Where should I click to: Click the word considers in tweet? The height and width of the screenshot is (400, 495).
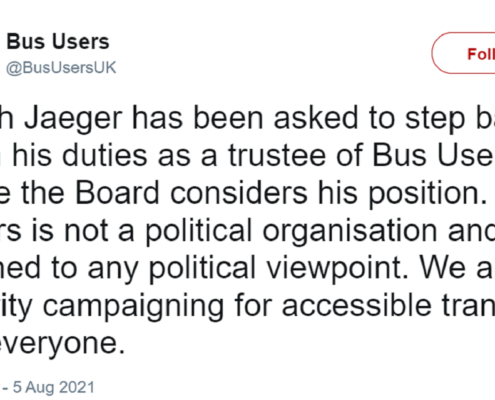tap(239, 193)
